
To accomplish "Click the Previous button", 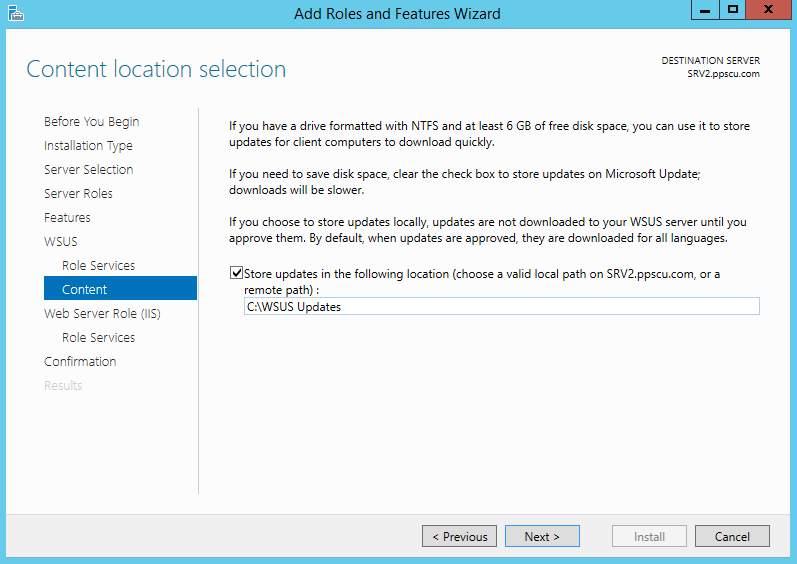I will pyautogui.click(x=459, y=537).
